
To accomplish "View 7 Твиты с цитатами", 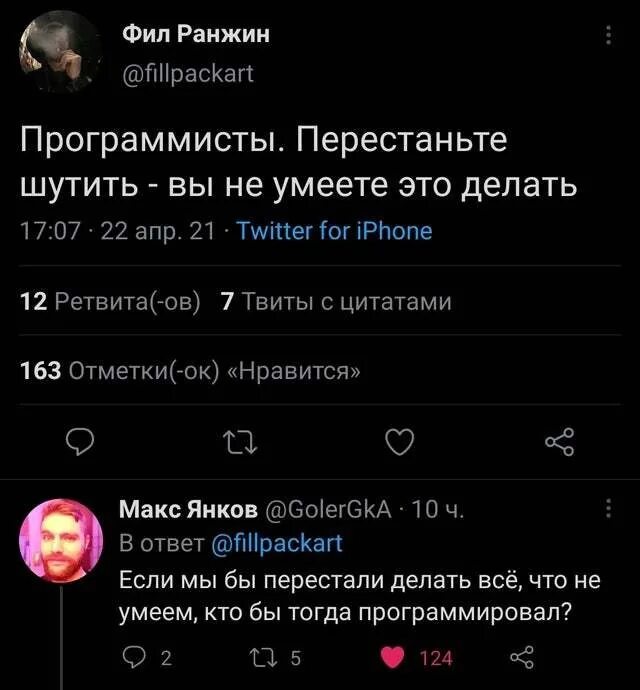I will [334, 301].
